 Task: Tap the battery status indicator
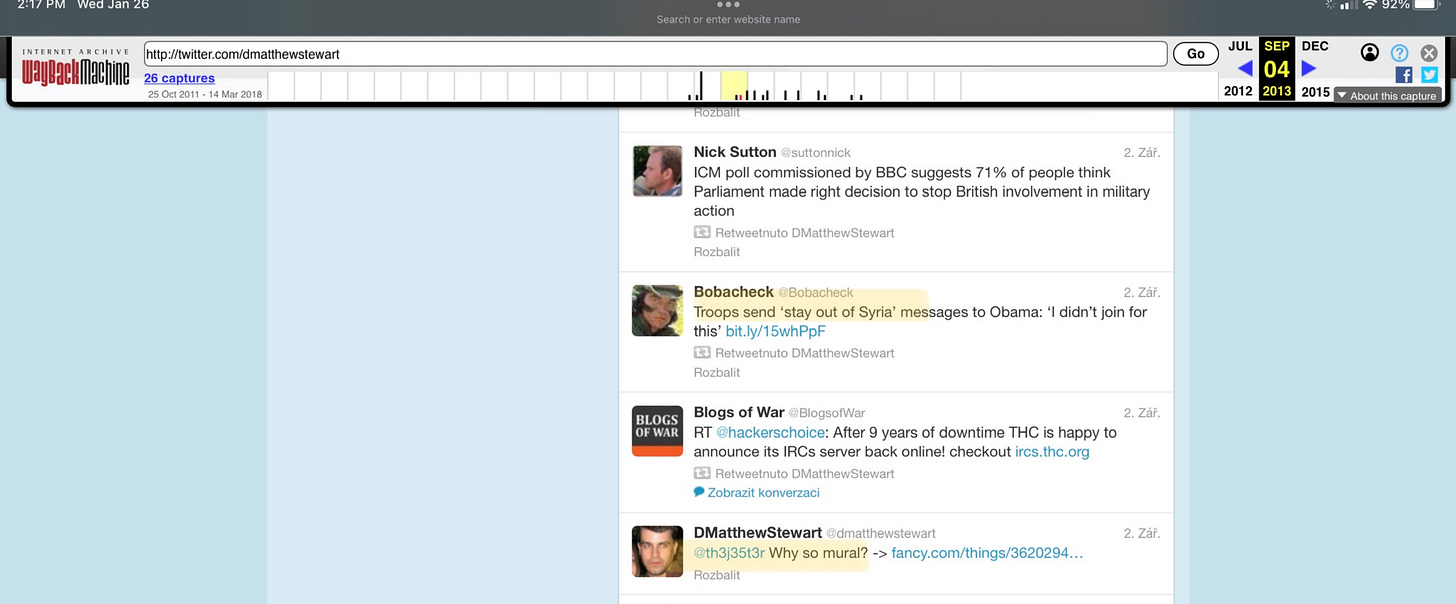[1425, 4]
